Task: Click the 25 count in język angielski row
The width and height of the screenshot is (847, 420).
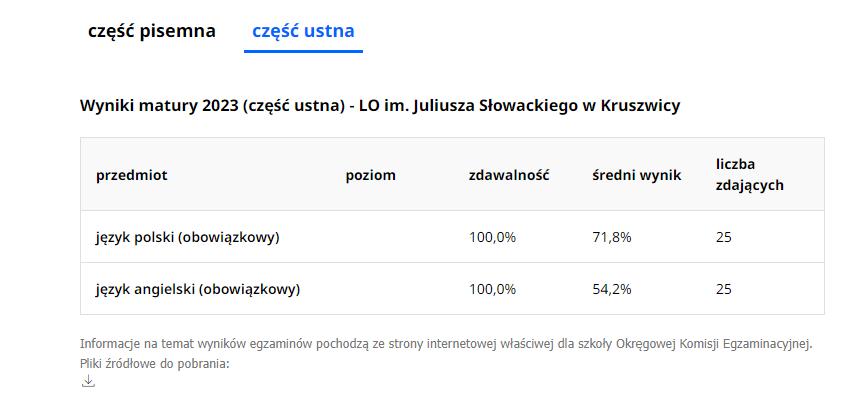Action: point(724,289)
